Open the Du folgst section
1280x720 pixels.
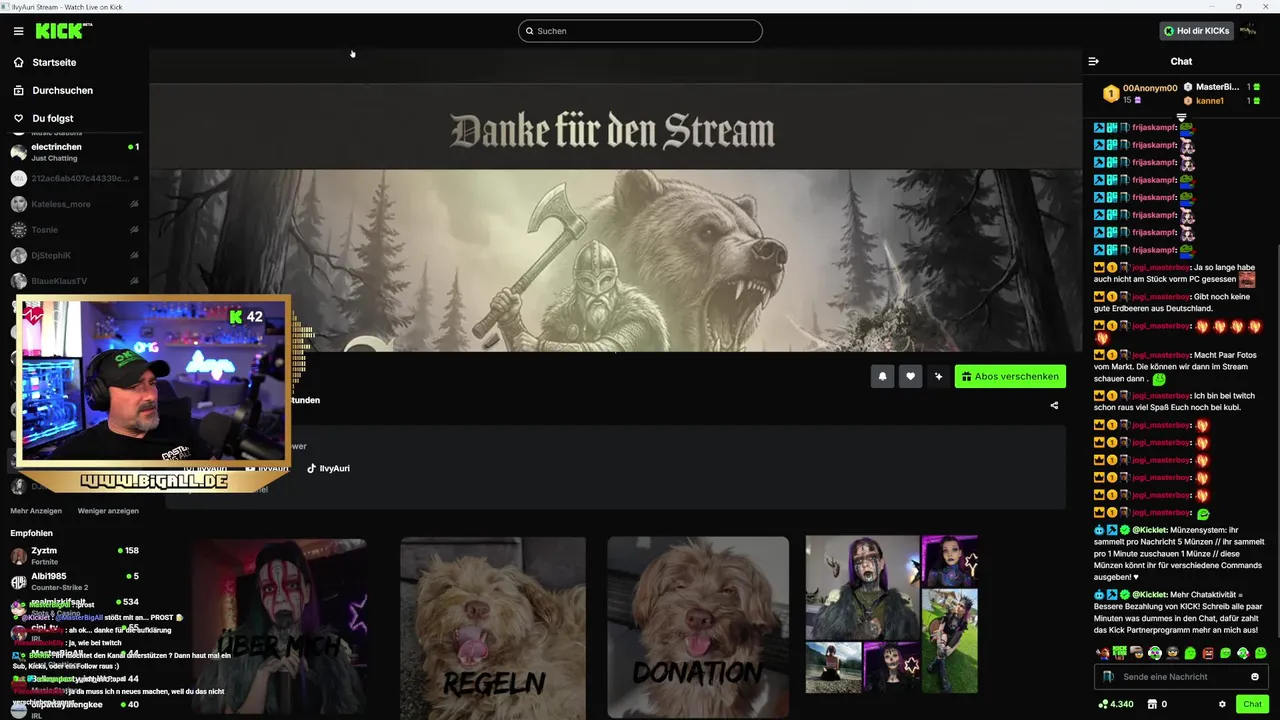coord(52,118)
